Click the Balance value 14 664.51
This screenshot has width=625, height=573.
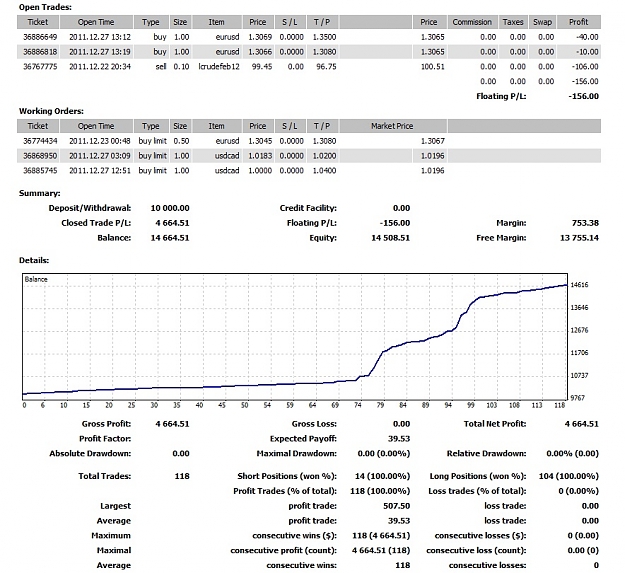[170, 238]
